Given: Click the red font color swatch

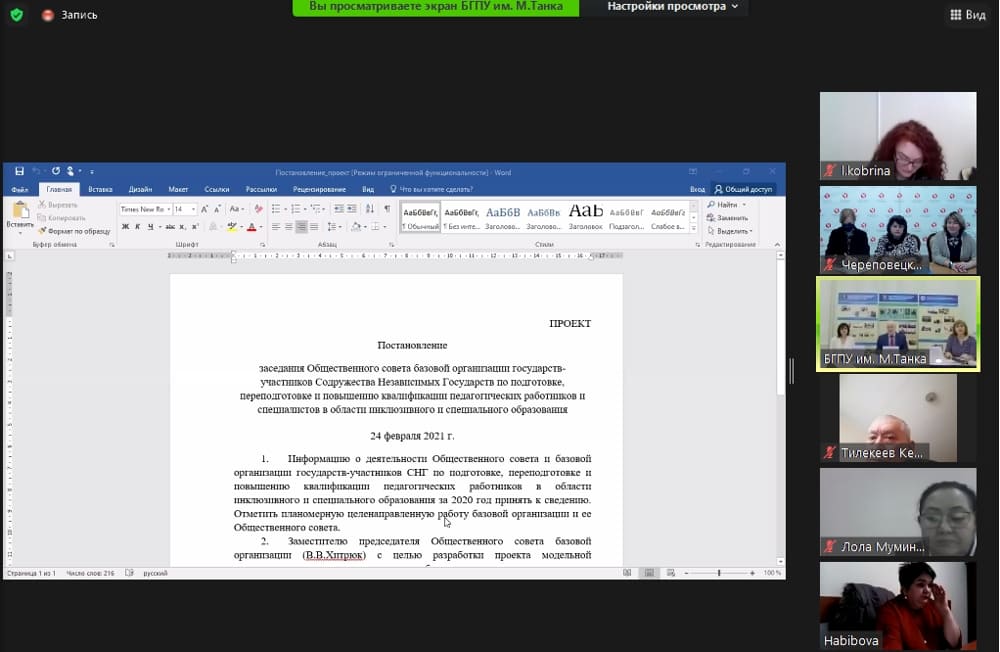Looking at the screenshot, I should pos(252,226).
